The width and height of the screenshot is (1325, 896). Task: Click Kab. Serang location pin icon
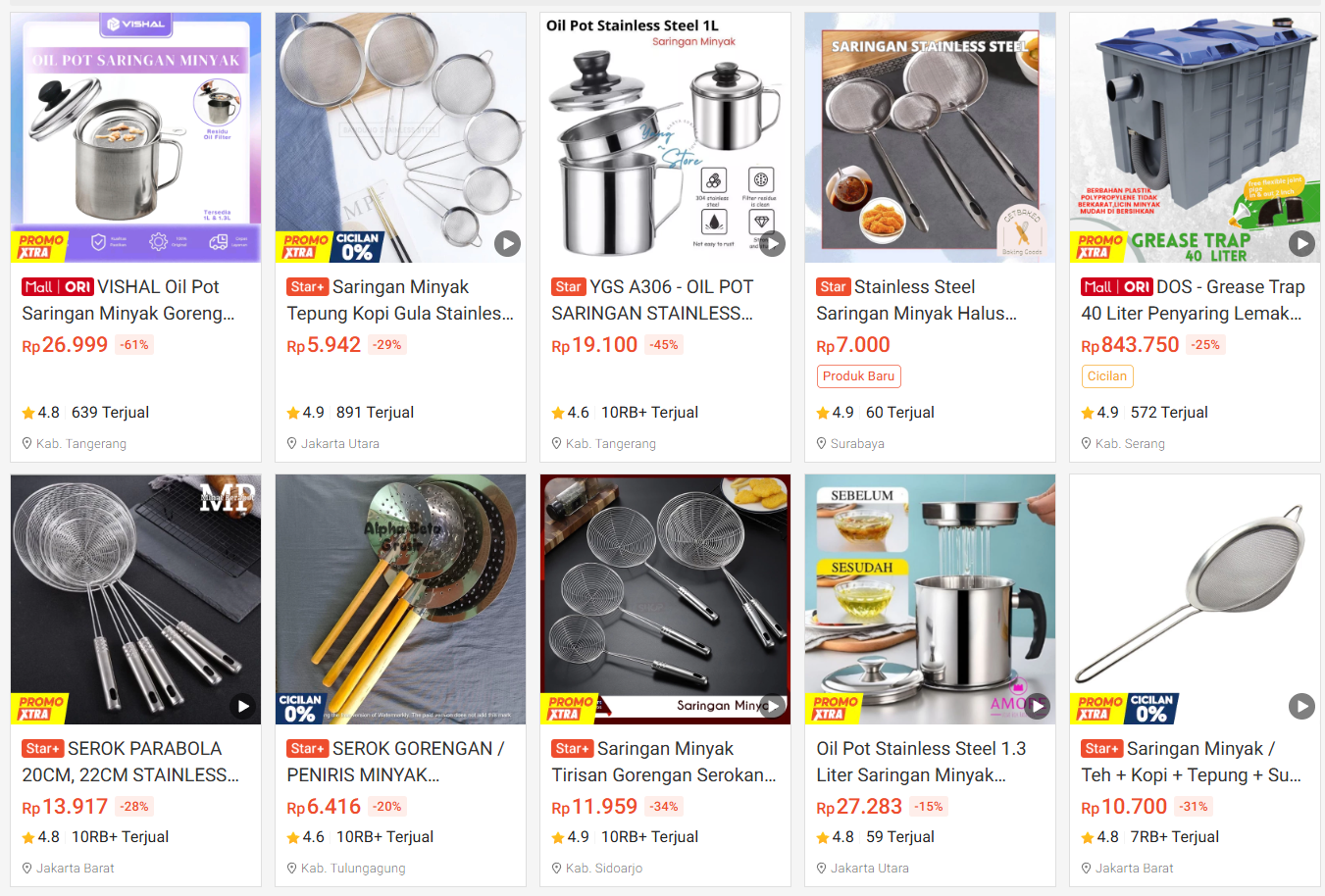pyautogui.click(x=1087, y=444)
